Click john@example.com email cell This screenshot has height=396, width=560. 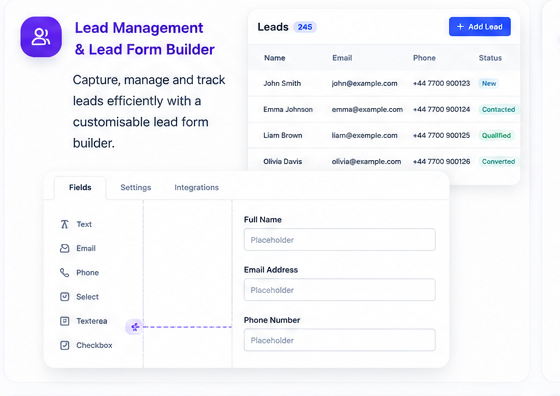coord(364,83)
